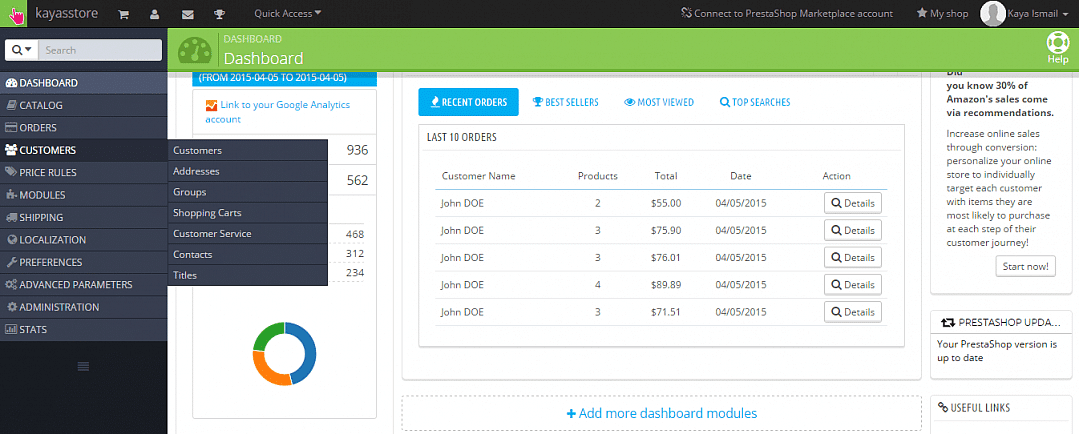Viewport: 1079px width, 434px height.
Task: Switch to the Best Sellers tab
Action: (x=565, y=102)
